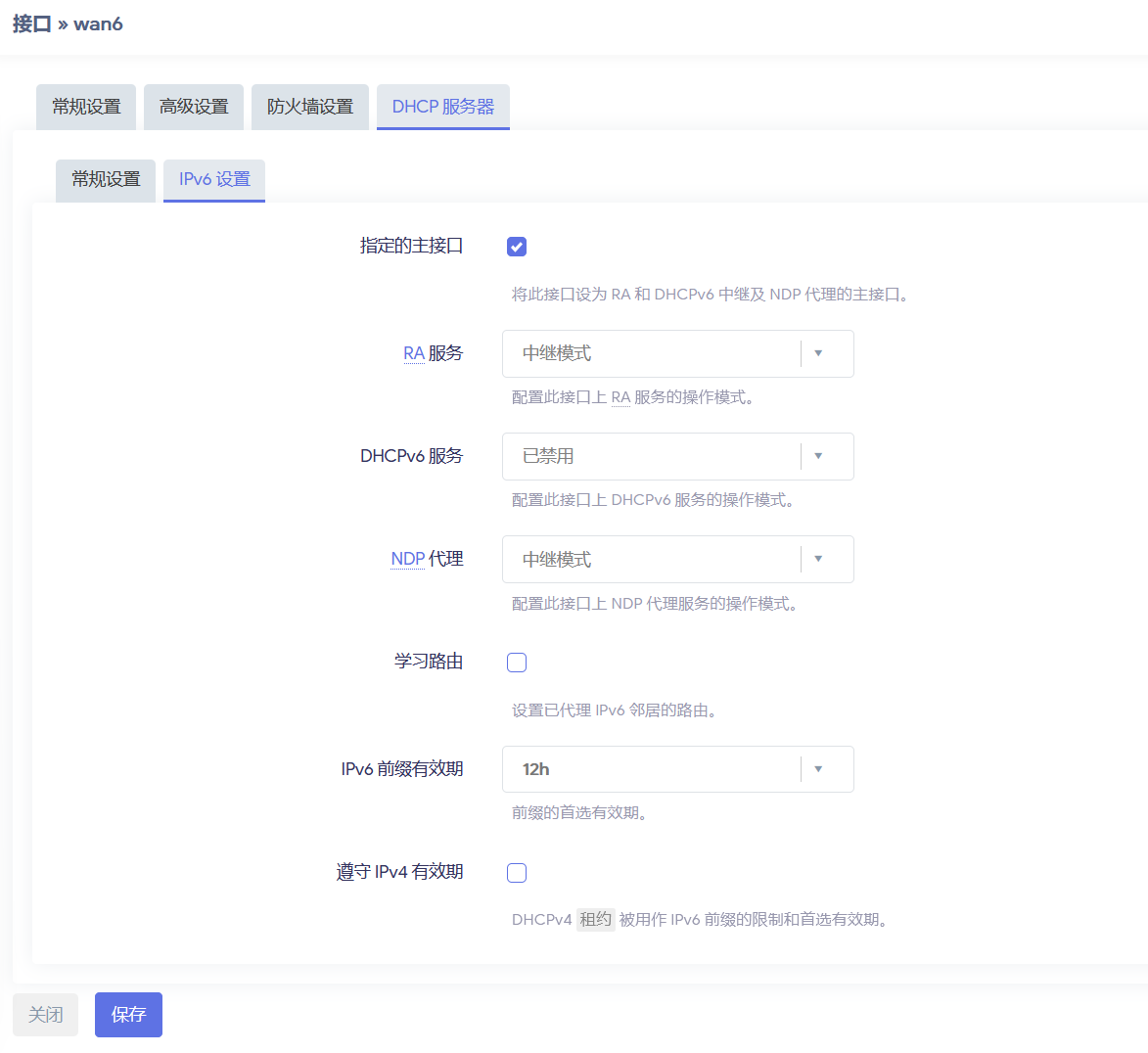The image size is (1148, 1053).
Task: Click the 租约 link in the description
Action: (595, 919)
